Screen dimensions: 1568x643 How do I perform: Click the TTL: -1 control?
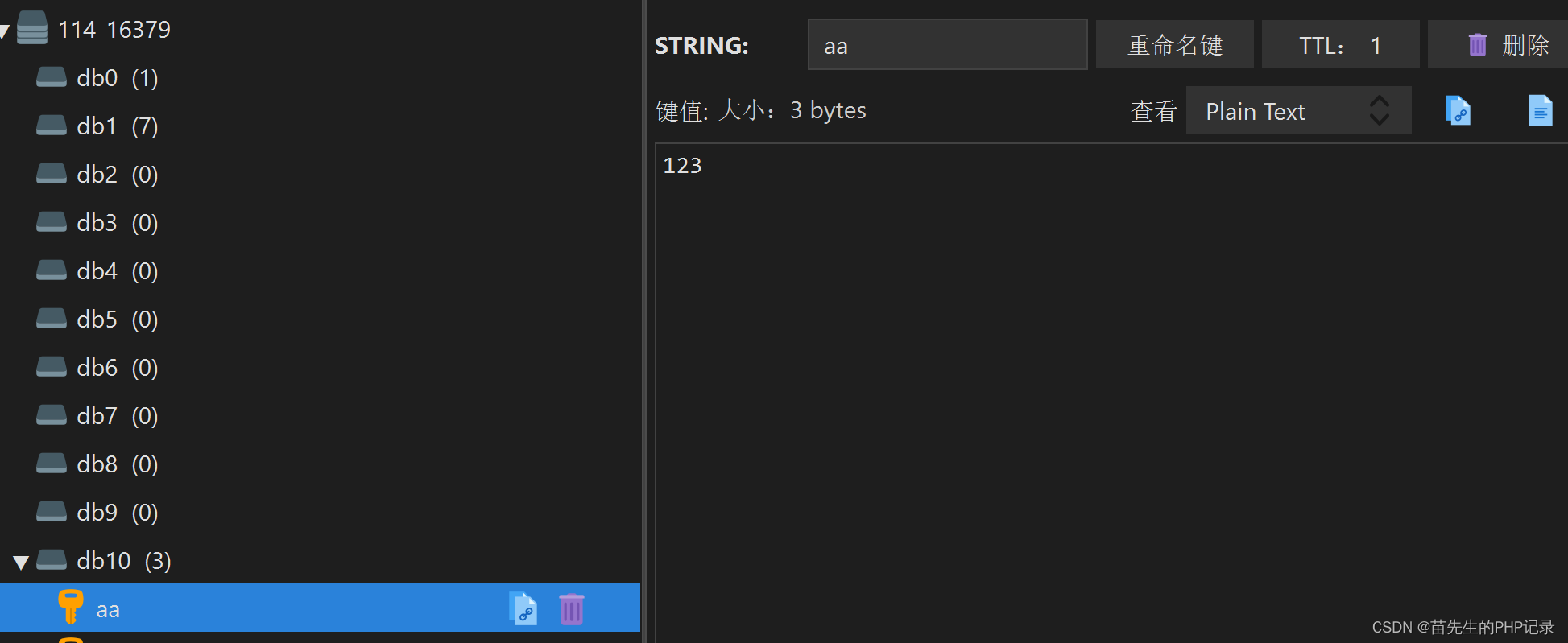pos(1339,44)
